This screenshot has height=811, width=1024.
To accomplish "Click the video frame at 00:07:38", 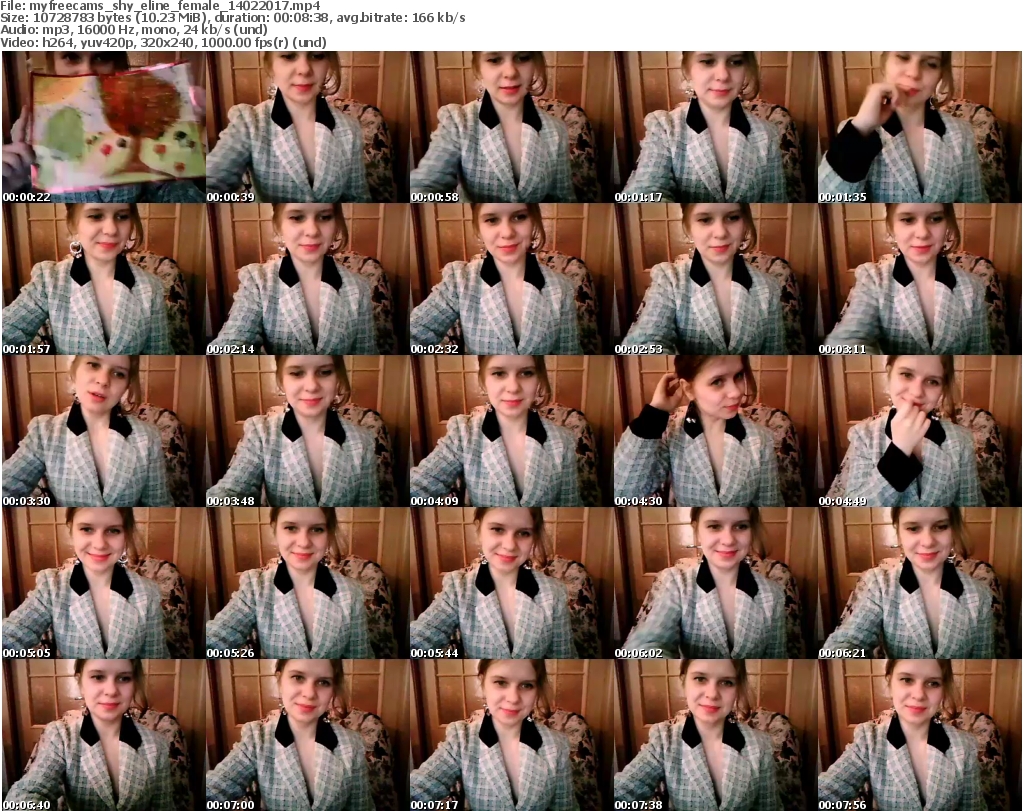I will point(716,735).
